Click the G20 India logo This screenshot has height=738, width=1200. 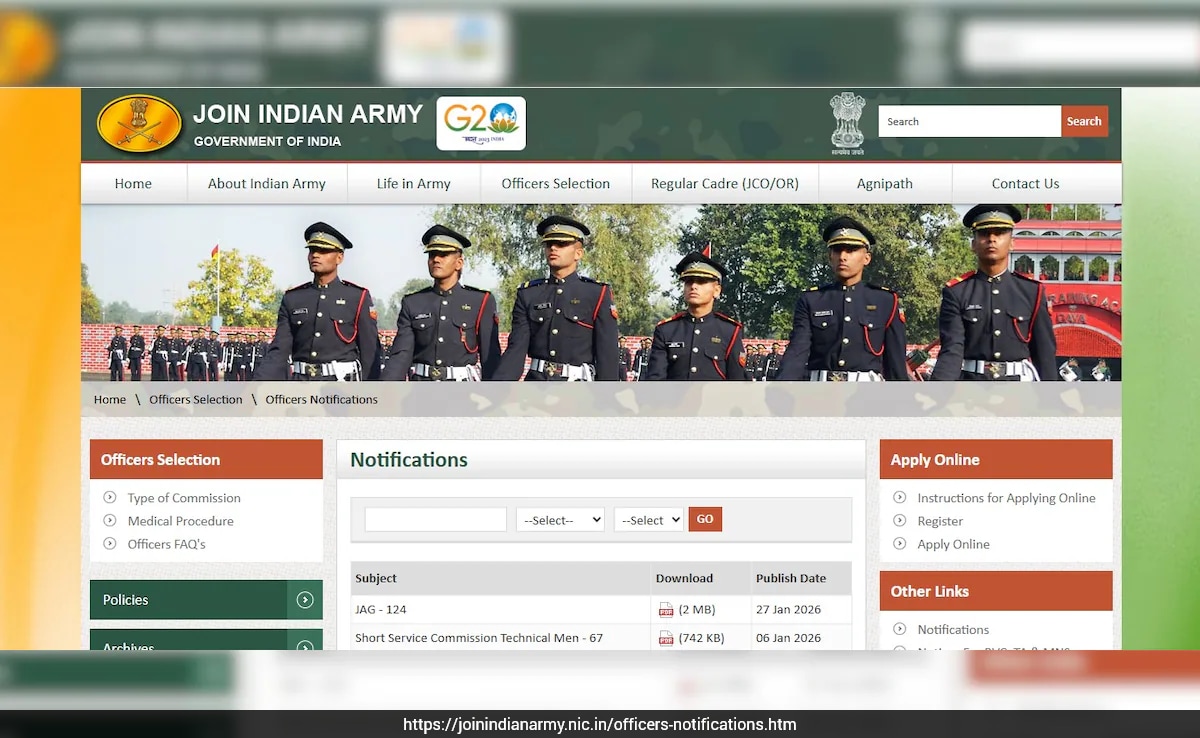[x=481, y=124]
